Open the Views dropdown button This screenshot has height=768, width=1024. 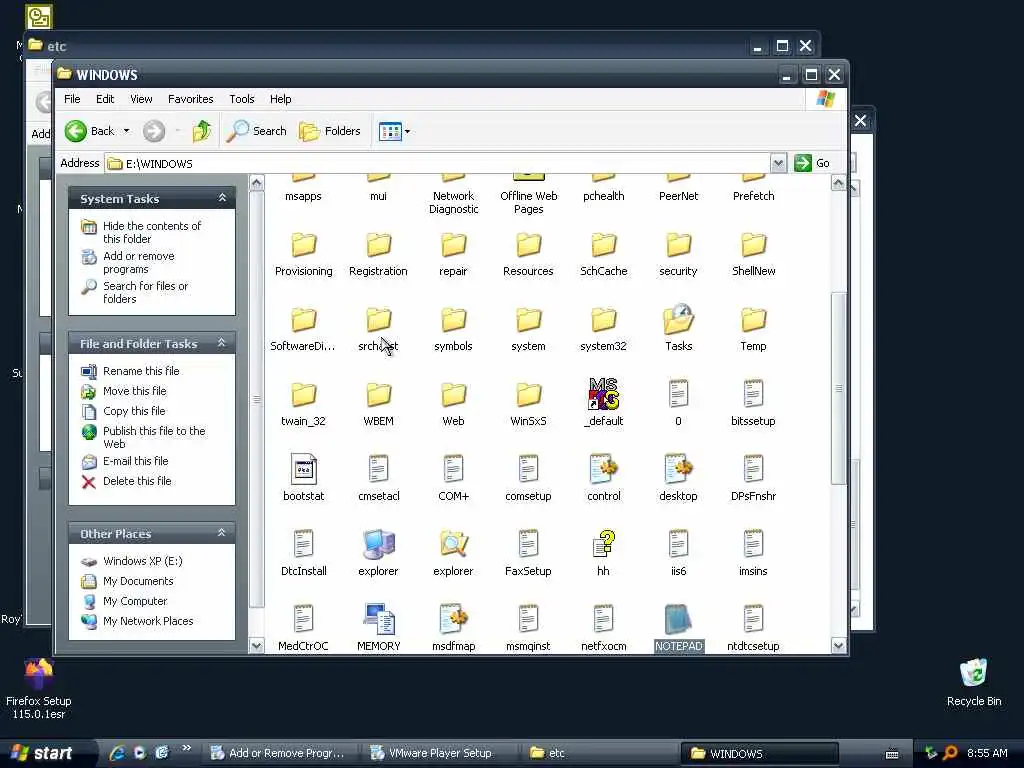[x=394, y=131]
